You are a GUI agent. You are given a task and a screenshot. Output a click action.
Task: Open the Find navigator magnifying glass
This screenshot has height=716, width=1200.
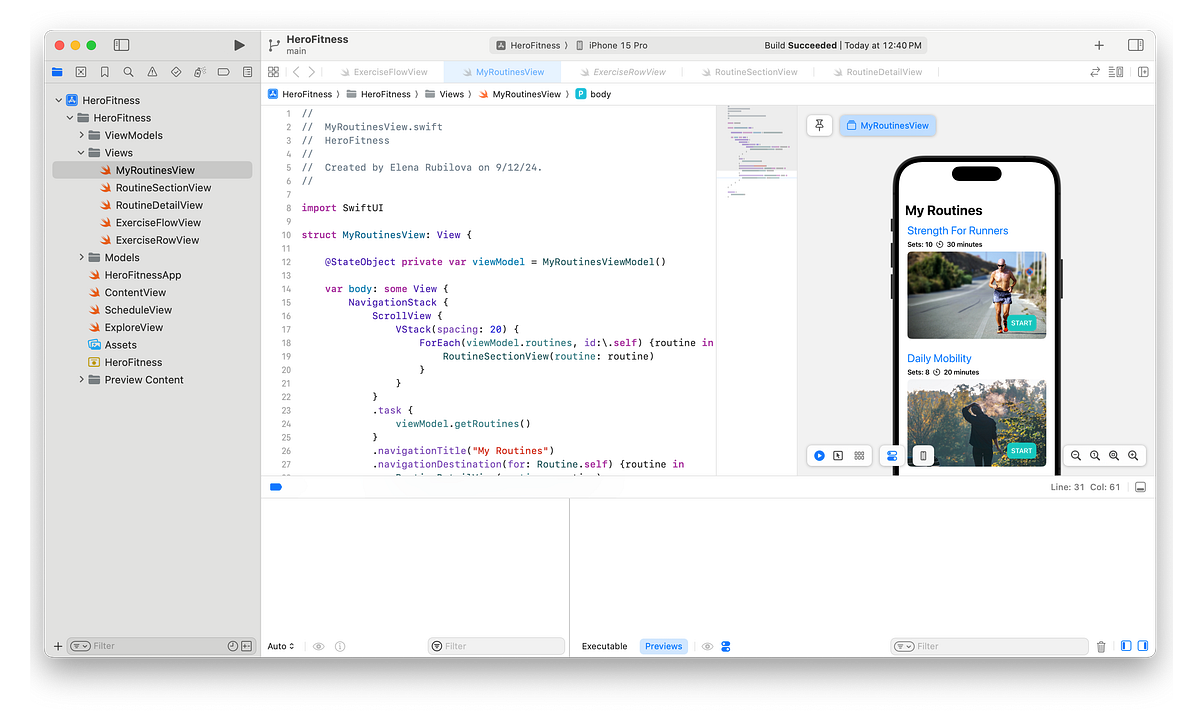click(128, 71)
